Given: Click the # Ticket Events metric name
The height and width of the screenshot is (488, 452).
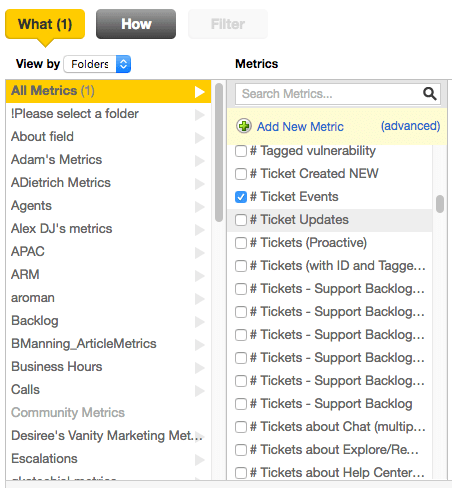Looking at the screenshot, I should point(294,197).
